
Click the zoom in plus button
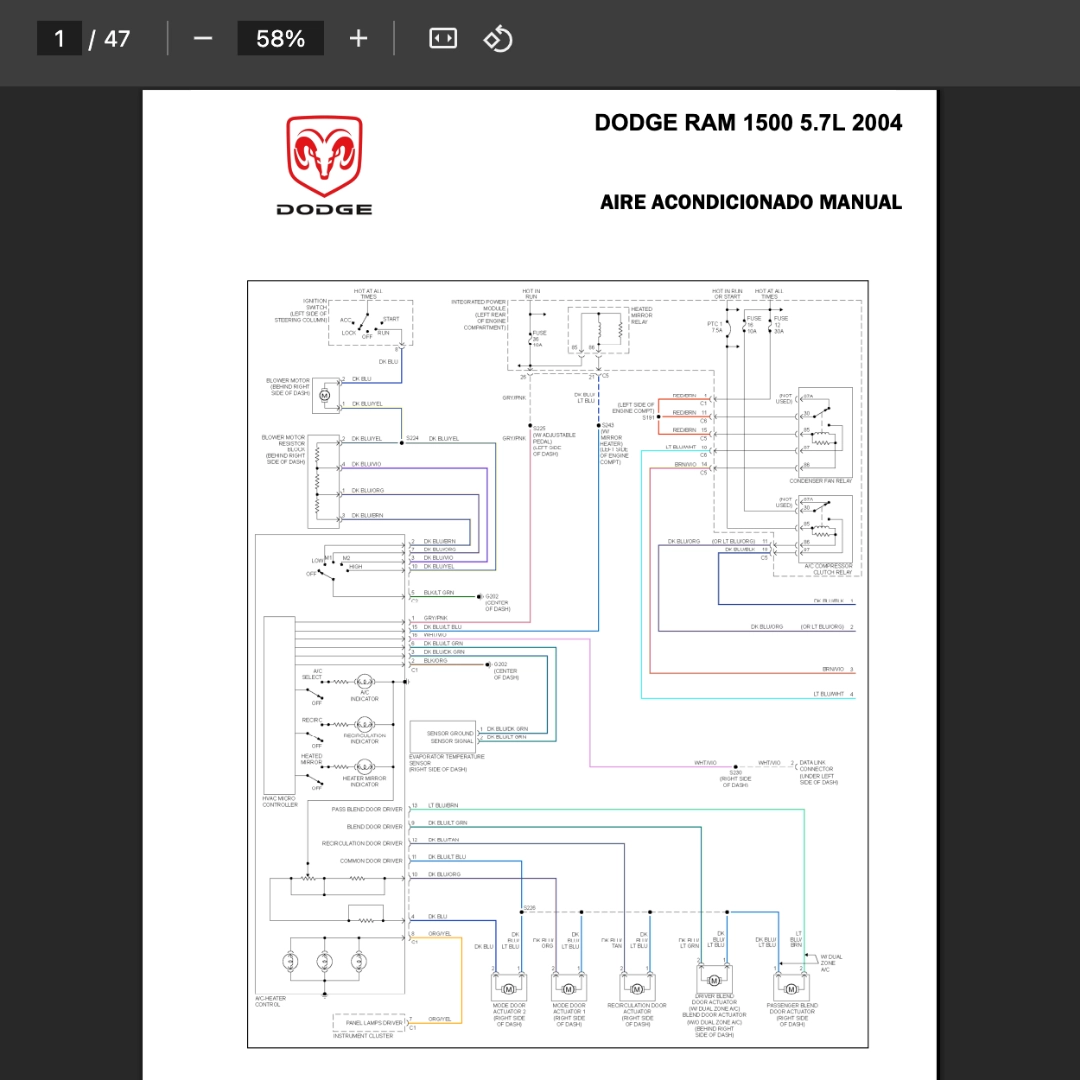tap(358, 39)
